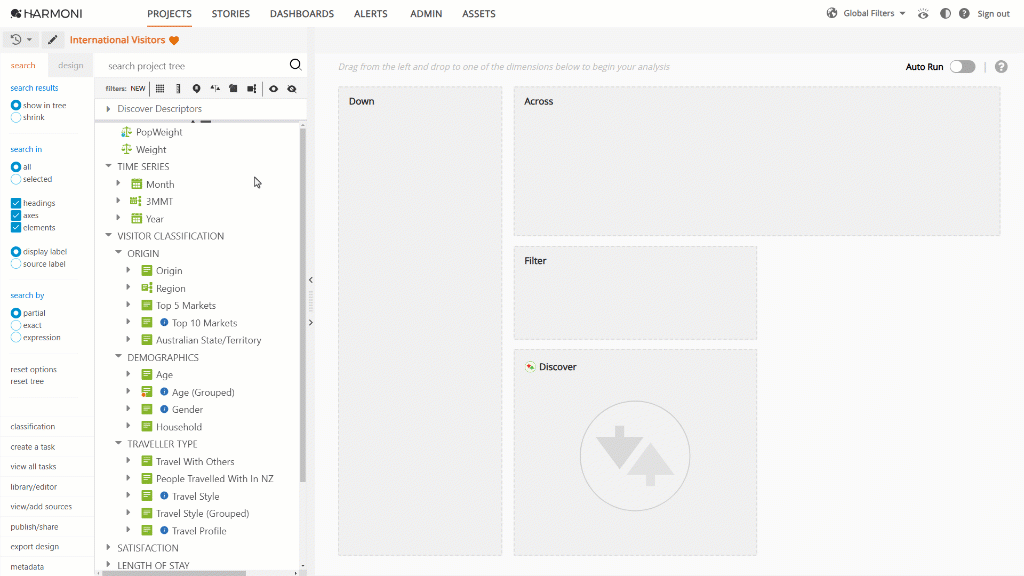
Task: Click the search magnifier icon
Action: pos(295,64)
